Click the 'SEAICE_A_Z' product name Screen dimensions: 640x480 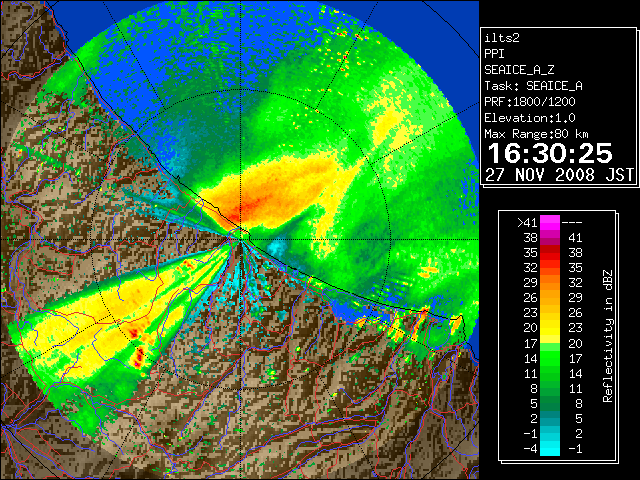519,70
